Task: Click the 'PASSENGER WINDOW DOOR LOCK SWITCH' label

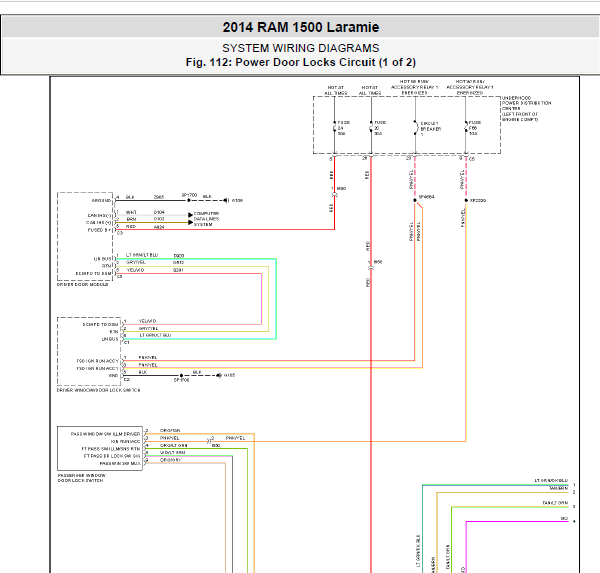Action: [x=82, y=478]
